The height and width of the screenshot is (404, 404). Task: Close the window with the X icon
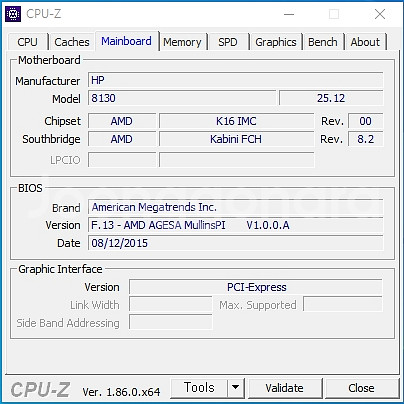pyautogui.click(x=380, y=14)
